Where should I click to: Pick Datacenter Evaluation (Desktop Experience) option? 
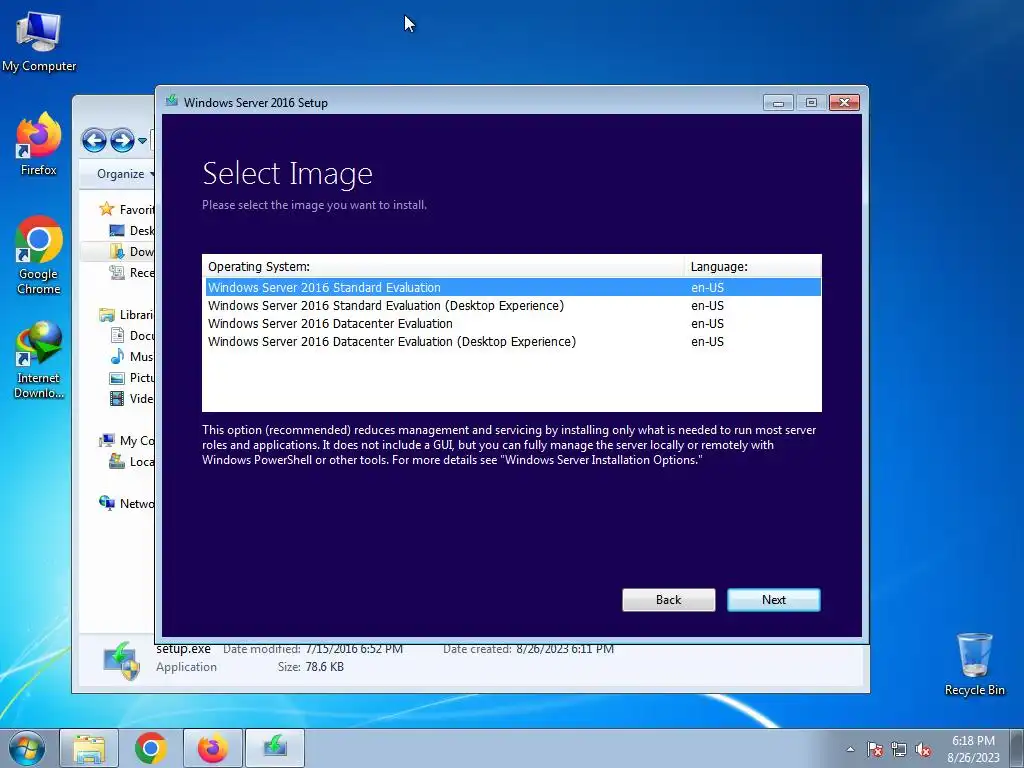point(513,342)
